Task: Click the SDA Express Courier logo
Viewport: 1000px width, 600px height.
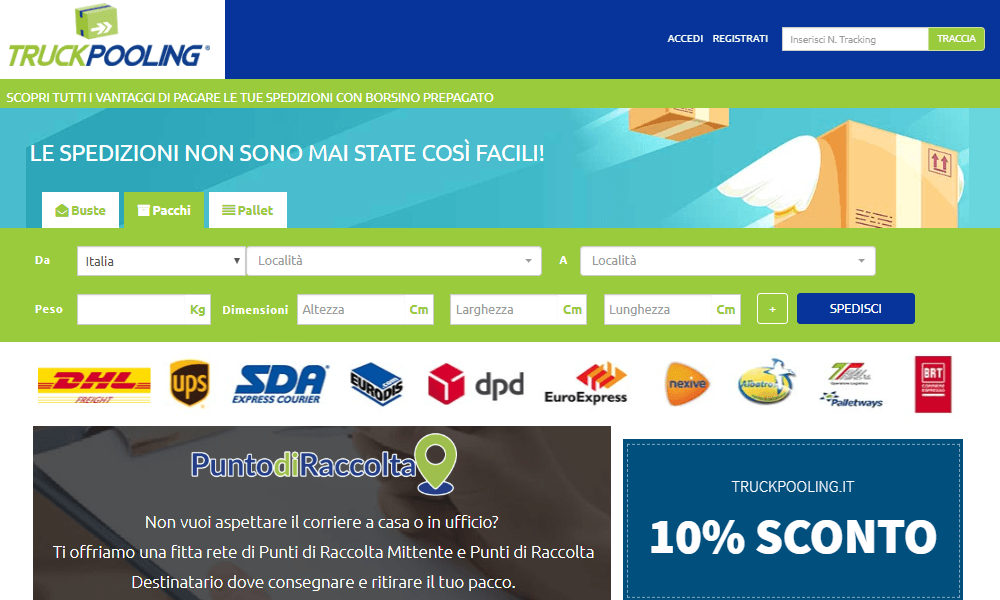Action: click(x=281, y=384)
